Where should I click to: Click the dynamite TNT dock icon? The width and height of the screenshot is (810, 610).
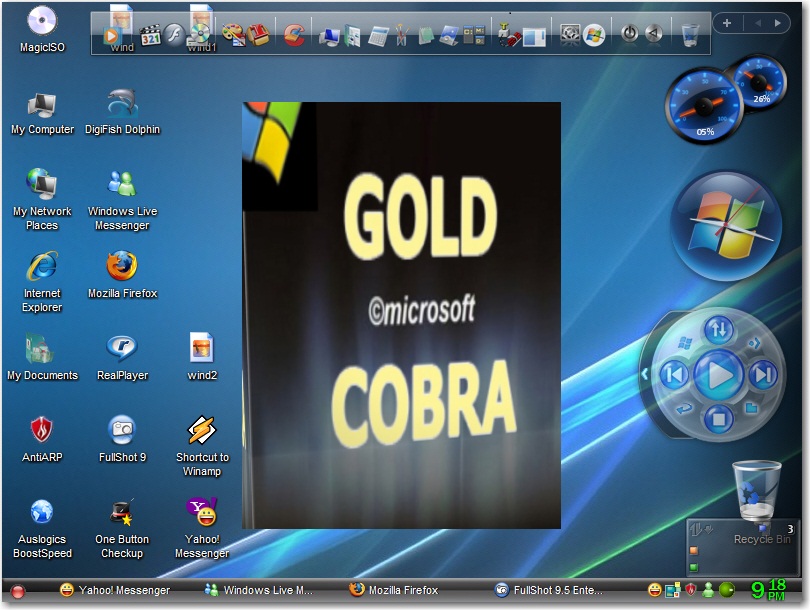[x=508, y=35]
